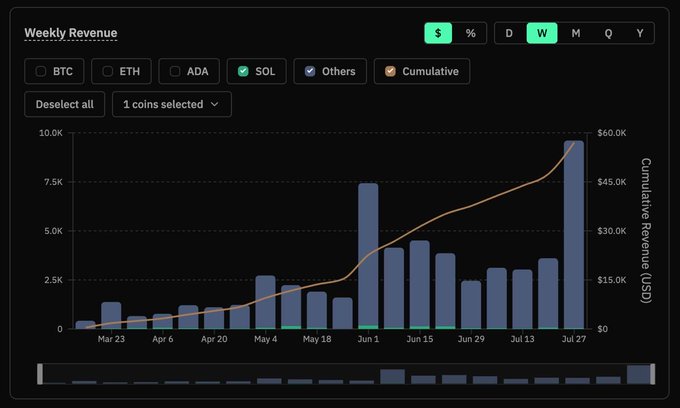
Task: Click the 'Apr 20' axis label
Action: click(x=214, y=339)
